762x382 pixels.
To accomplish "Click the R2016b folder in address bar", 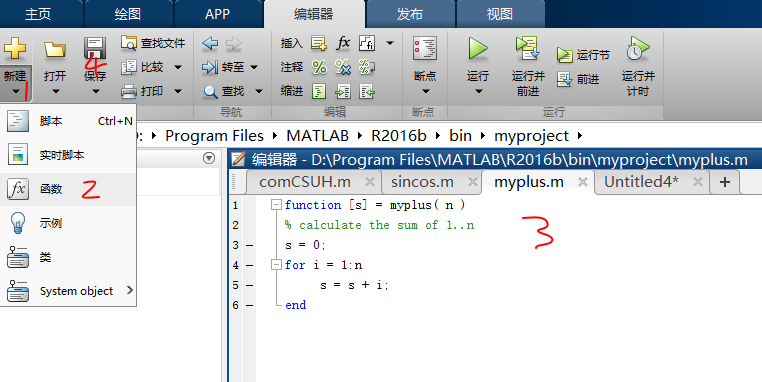I will click(x=398, y=136).
